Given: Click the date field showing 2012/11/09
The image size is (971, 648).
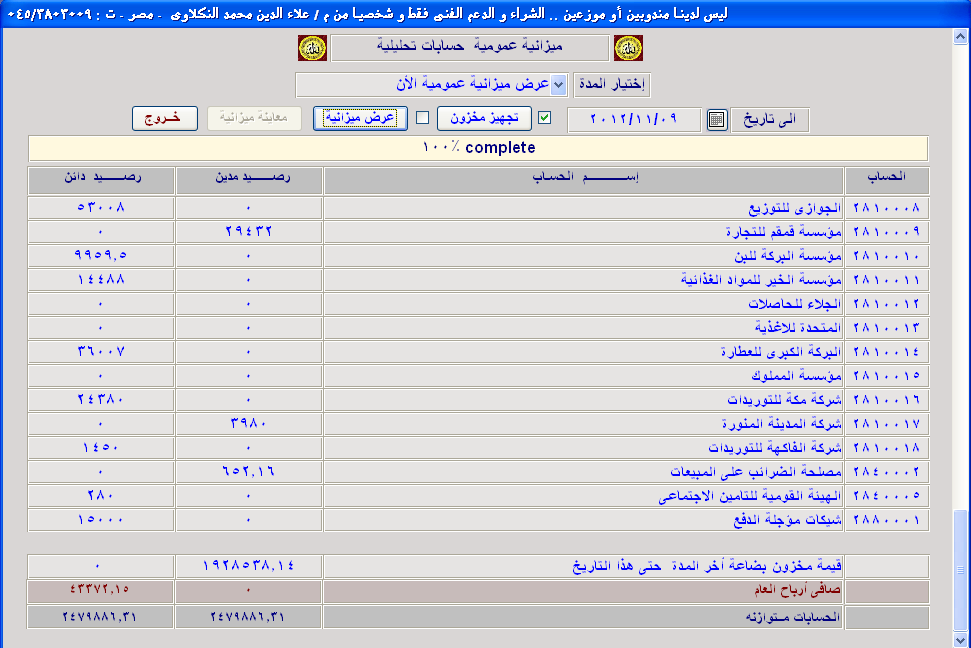Looking at the screenshot, I should pos(635,120).
